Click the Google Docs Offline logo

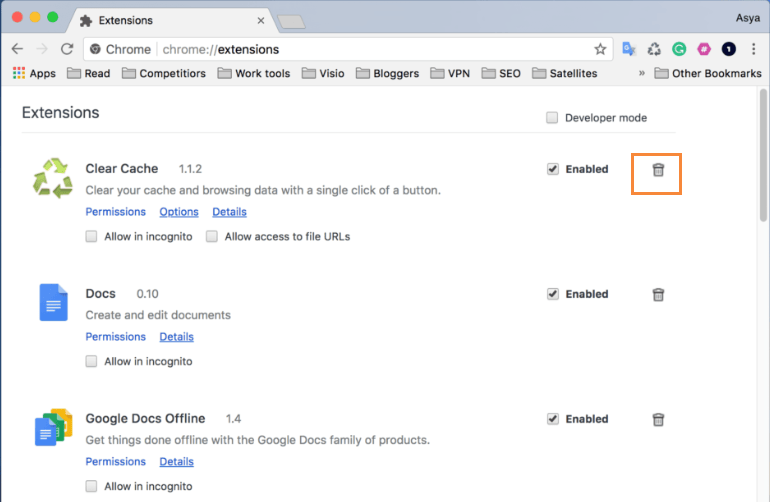point(53,427)
